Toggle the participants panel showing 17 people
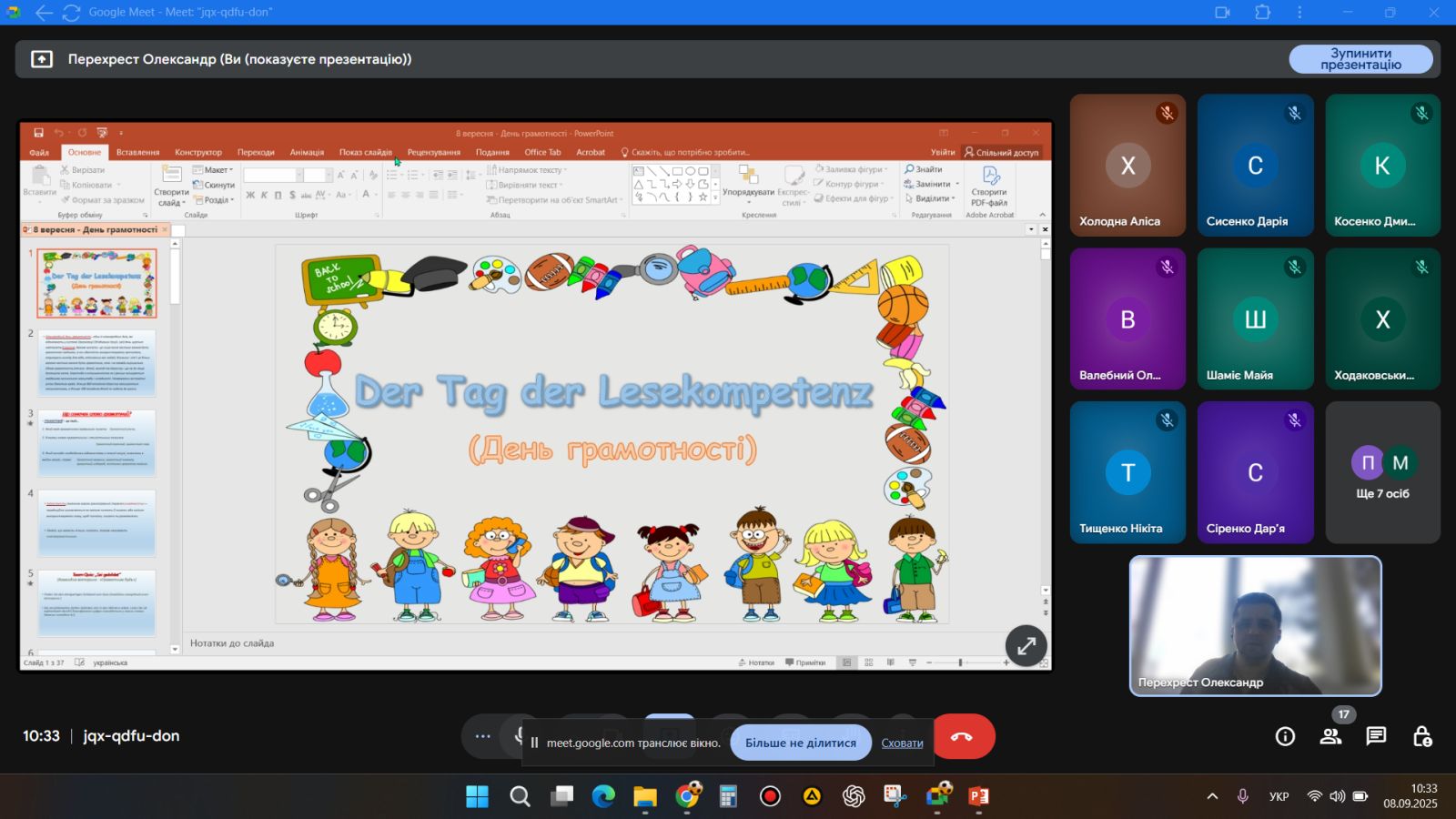 pyautogui.click(x=1330, y=736)
